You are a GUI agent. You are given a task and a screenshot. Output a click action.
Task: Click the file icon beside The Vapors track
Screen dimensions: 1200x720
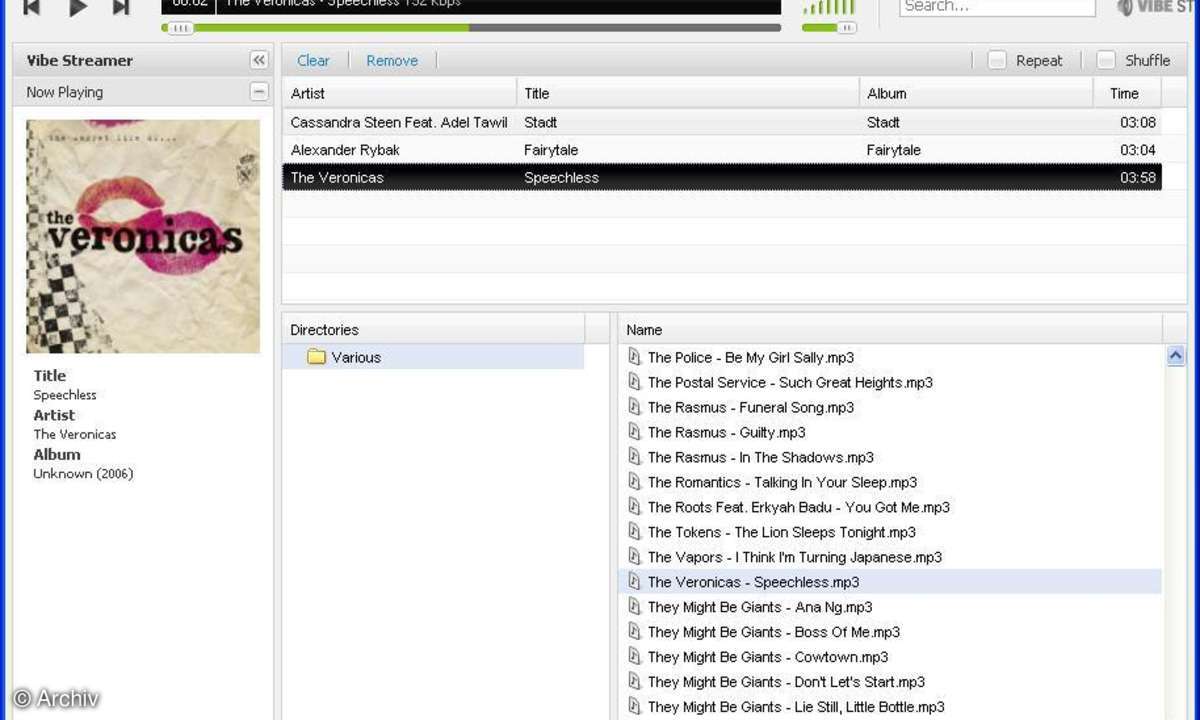633,557
